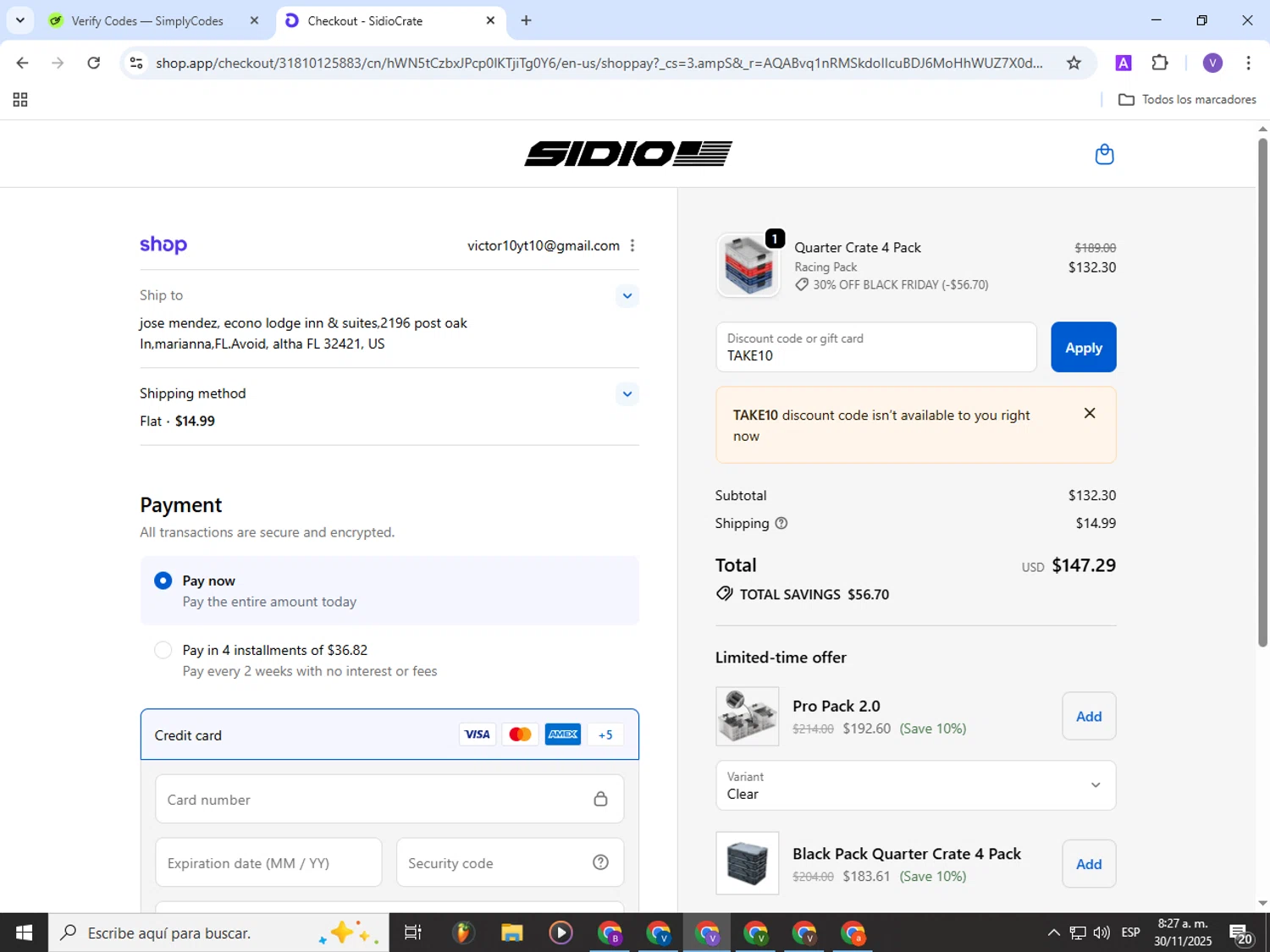Click the Quarter Crate 4 Pack thumbnail
The width and height of the screenshot is (1270, 952).
748,265
